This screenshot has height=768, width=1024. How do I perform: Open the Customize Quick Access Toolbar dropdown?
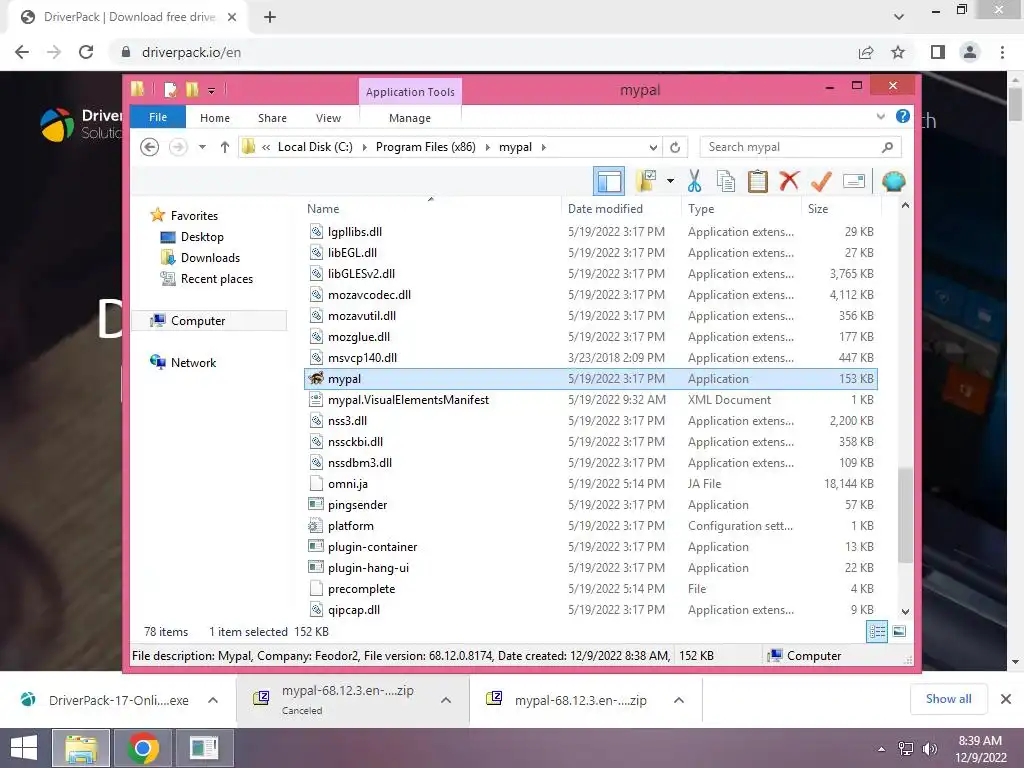click(212, 91)
